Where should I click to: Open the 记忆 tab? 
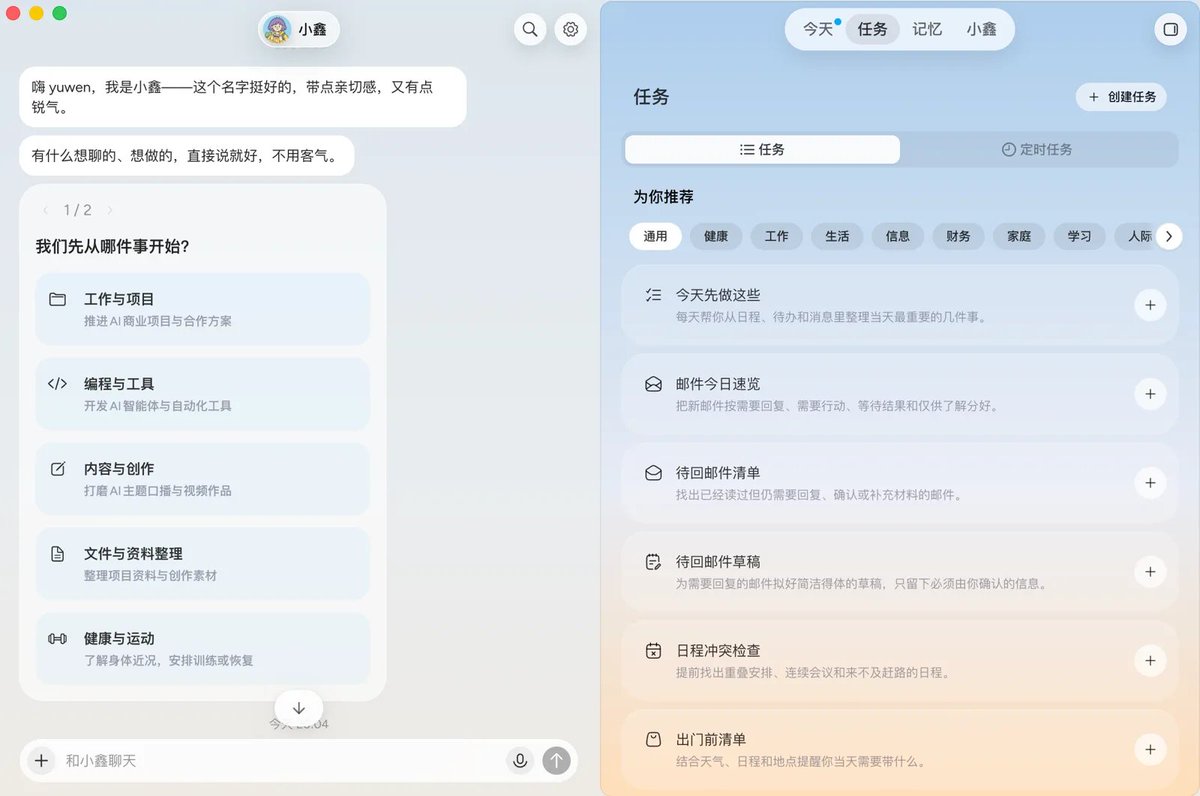[x=927, y=30]
